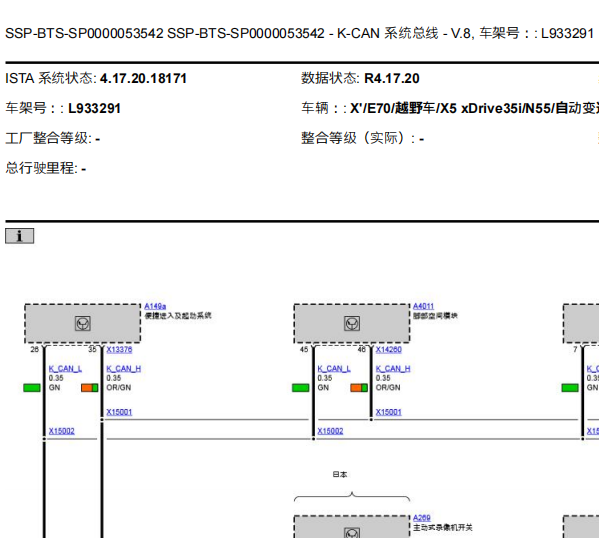Click the '脚部空间模块' module label
The height and width of the screenshot is (538, 599).
pyautogui.click(x=435, y=316)
